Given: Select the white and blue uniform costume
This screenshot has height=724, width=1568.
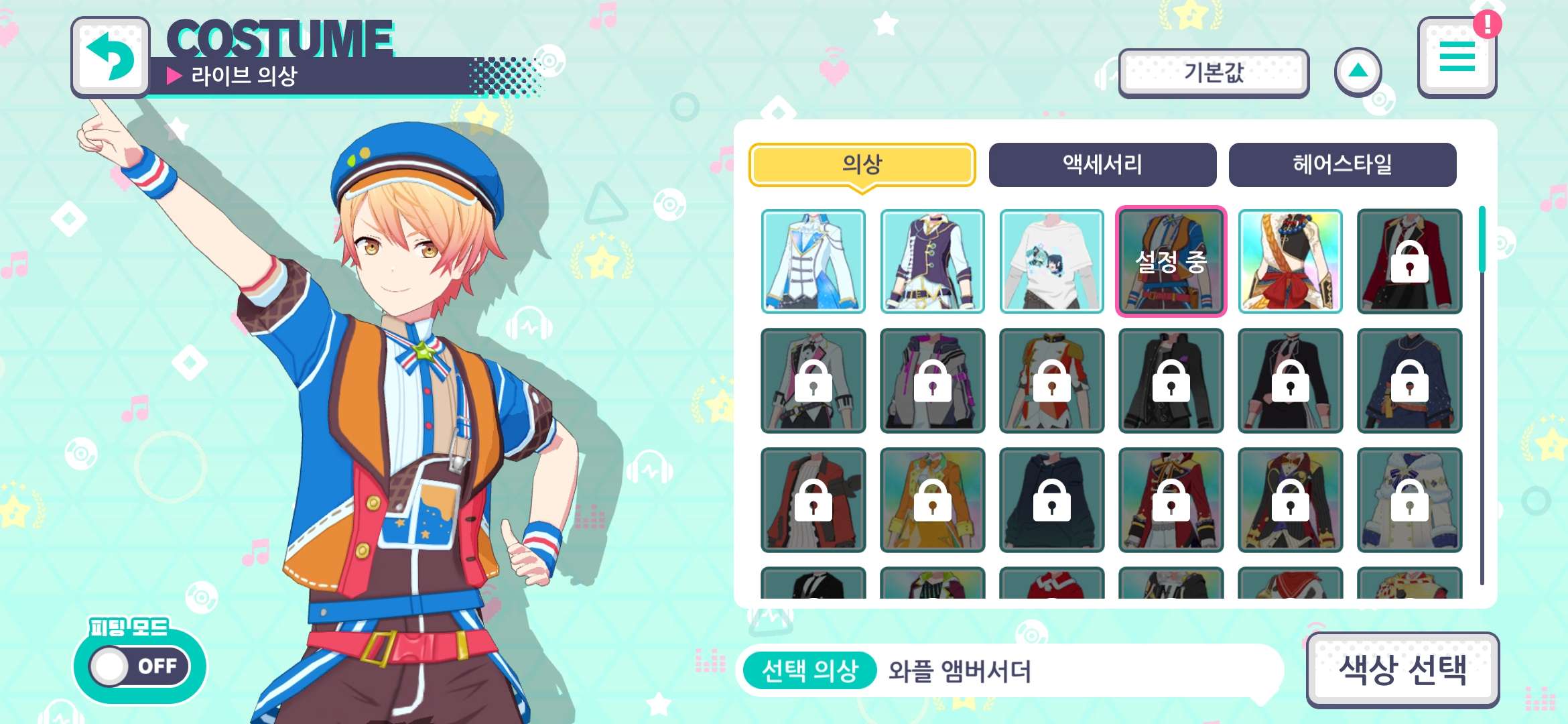Looking at the screenshot, I should 813,261.
